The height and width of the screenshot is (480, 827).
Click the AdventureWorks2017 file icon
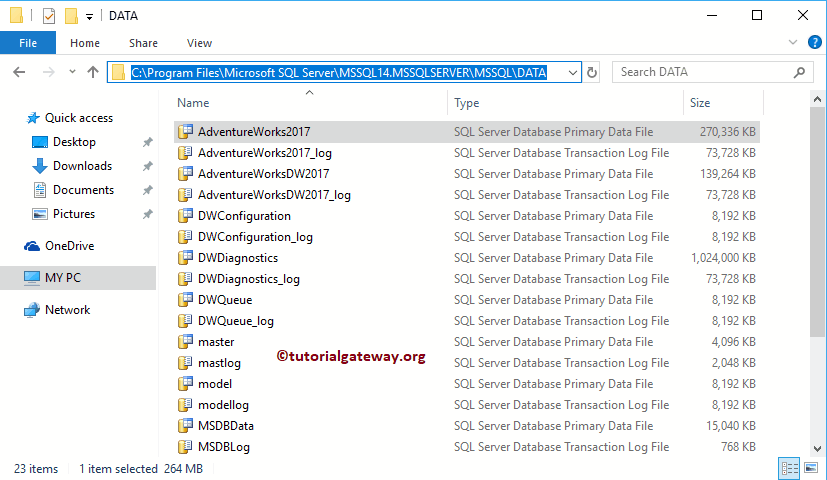click(x=185, y=131)
